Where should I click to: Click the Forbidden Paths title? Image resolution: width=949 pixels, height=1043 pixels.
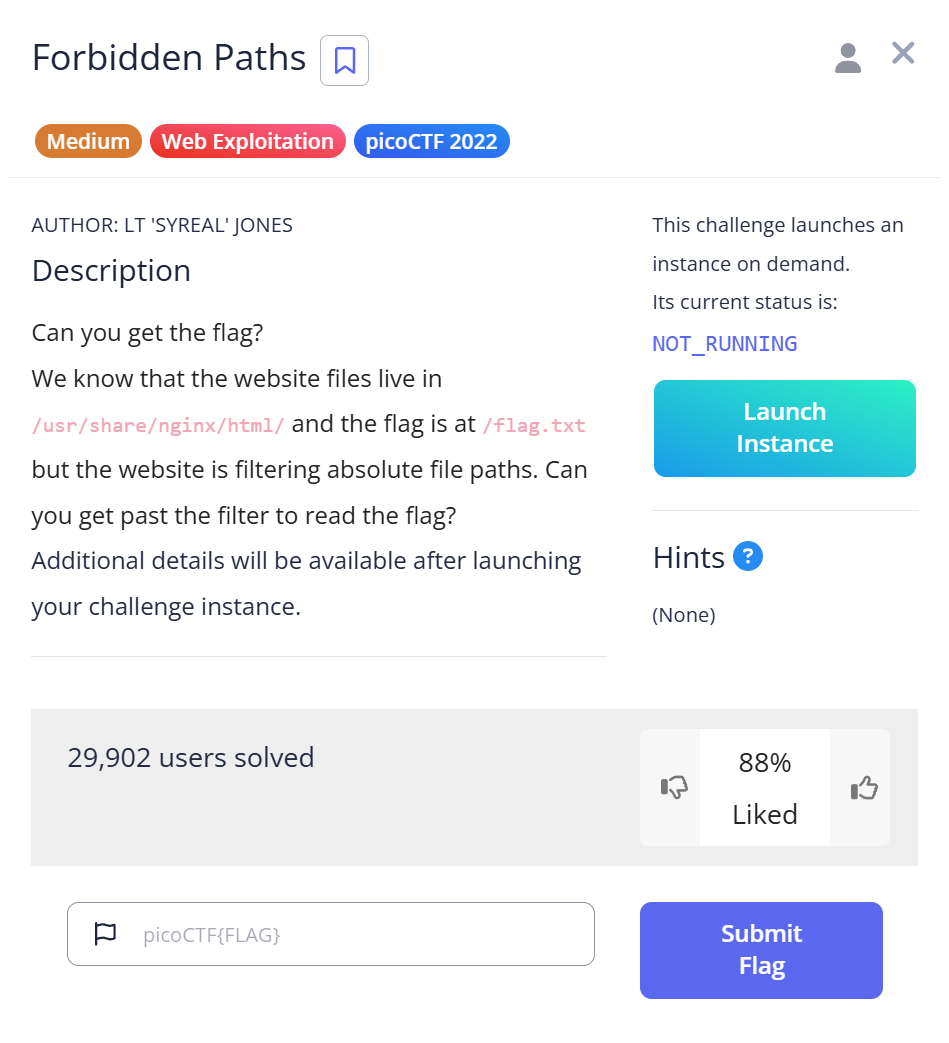pos(169,58)
